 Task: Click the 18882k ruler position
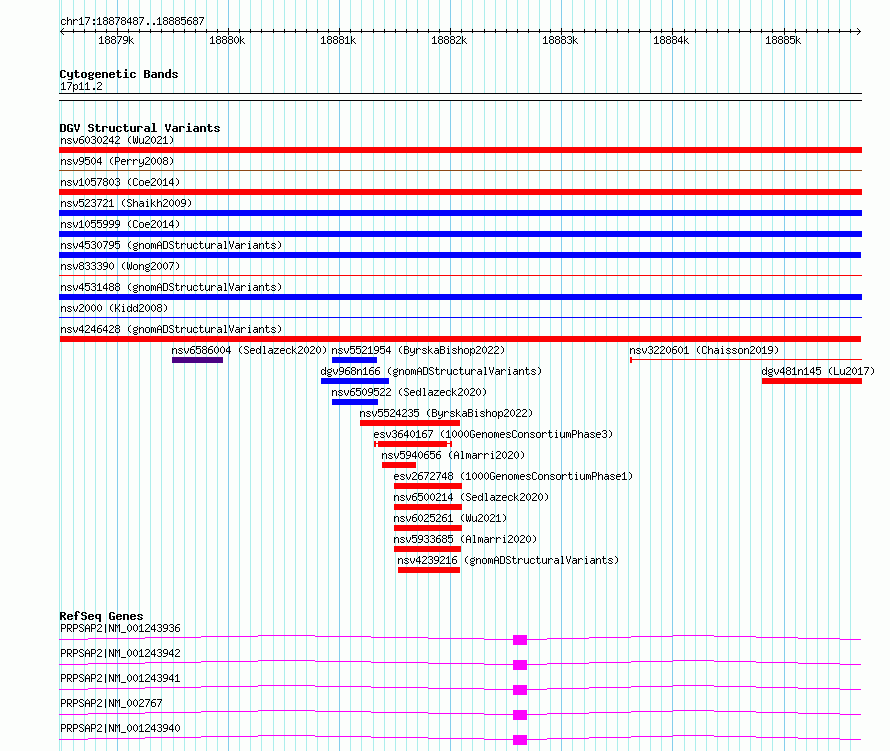click(x=449, y=40)
